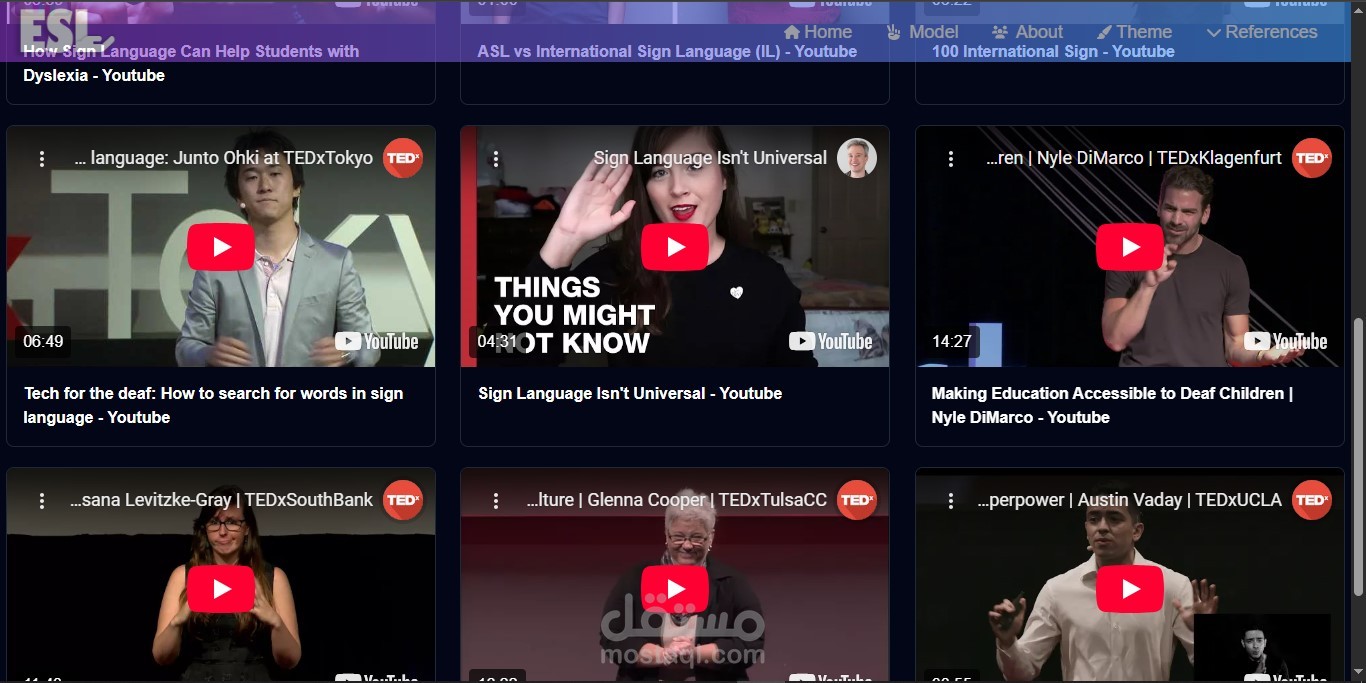Open three-dot menu on TEDxSouthBank video
The width and height of the screenshot is (1366, 683).
(42, 500)
